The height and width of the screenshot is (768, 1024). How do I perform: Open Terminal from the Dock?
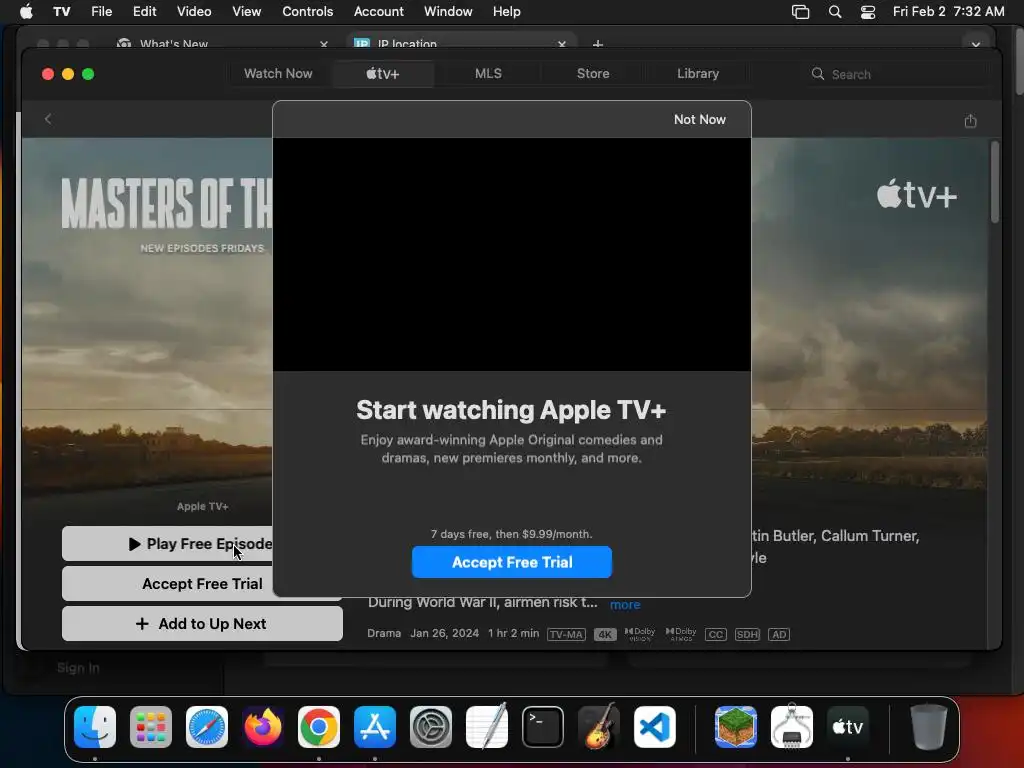tap(543, 727)
